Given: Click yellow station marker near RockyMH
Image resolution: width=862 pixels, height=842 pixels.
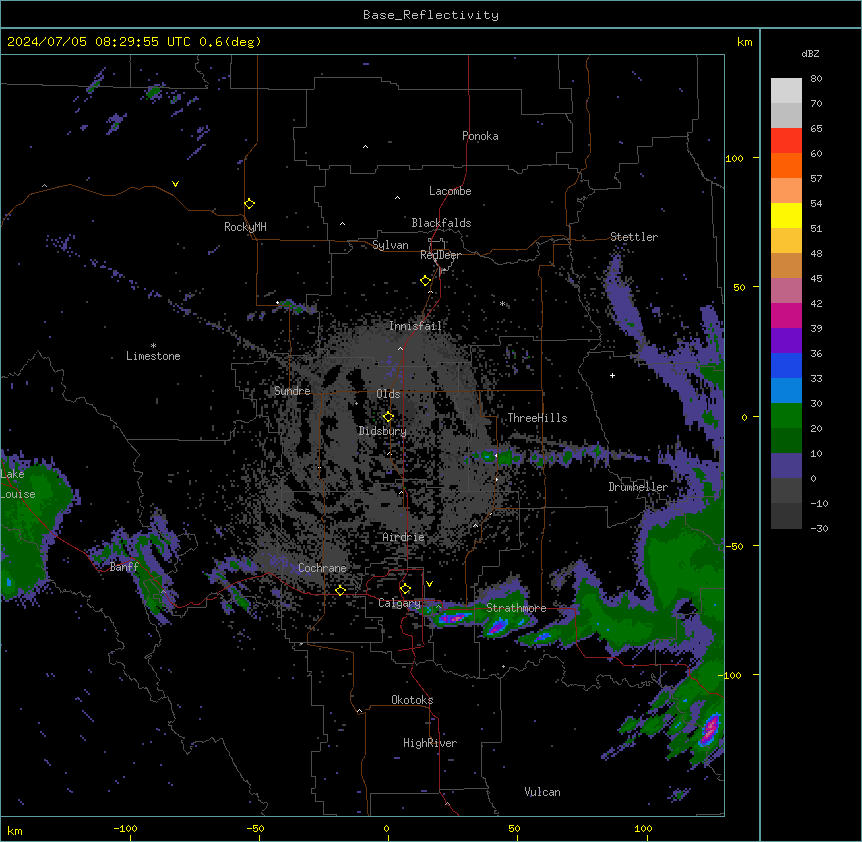Looking at the screenshot, I should tap(249, 203).
